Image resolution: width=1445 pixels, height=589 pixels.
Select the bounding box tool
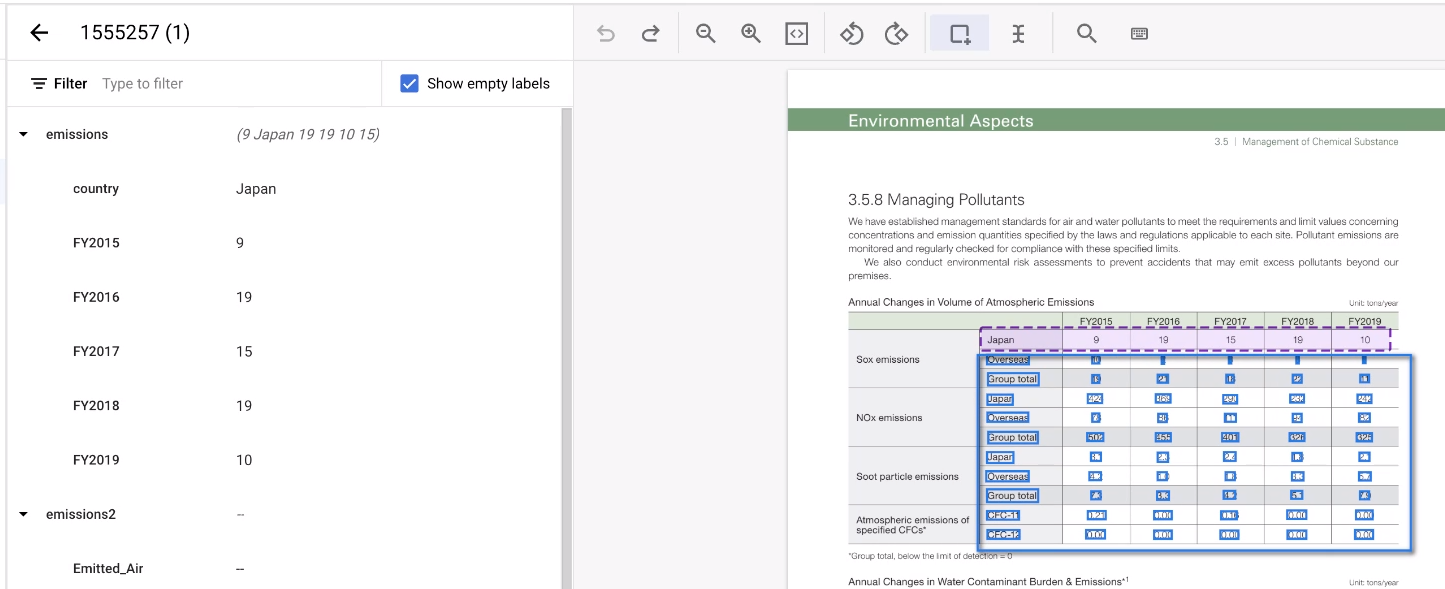coord(960,34)
